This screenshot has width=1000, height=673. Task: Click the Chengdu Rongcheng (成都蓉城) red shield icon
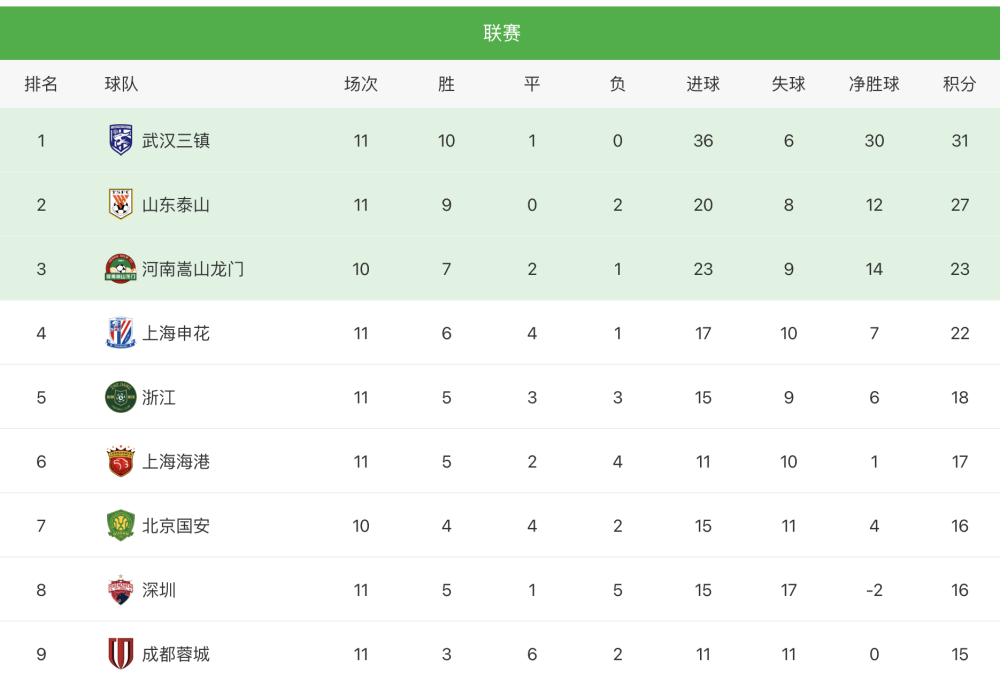point(121,653)
